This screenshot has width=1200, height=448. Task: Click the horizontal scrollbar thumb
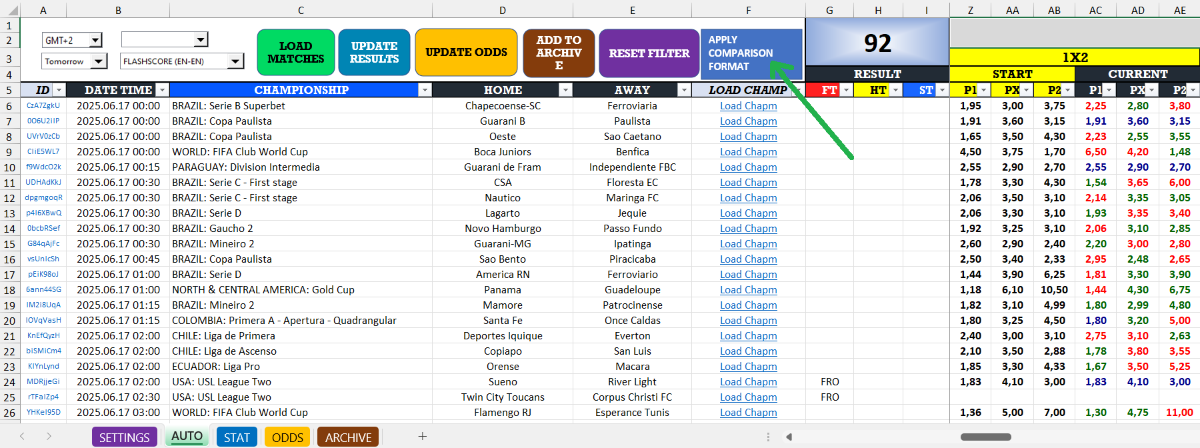pos(985,437)
